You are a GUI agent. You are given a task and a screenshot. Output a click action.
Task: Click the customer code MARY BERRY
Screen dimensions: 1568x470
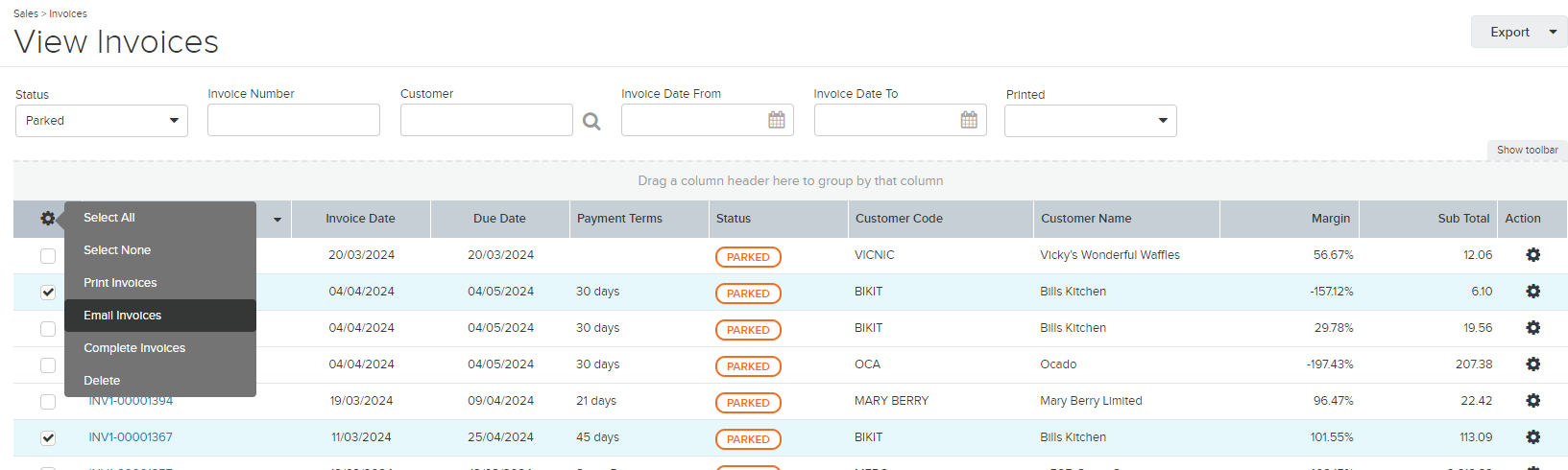pos(891,401)
